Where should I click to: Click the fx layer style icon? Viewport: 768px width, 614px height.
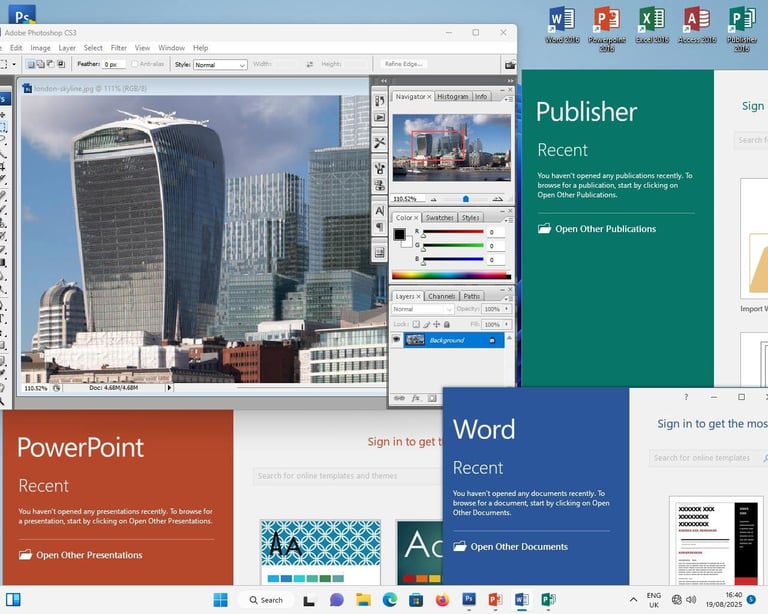click(x=416, y=398)
